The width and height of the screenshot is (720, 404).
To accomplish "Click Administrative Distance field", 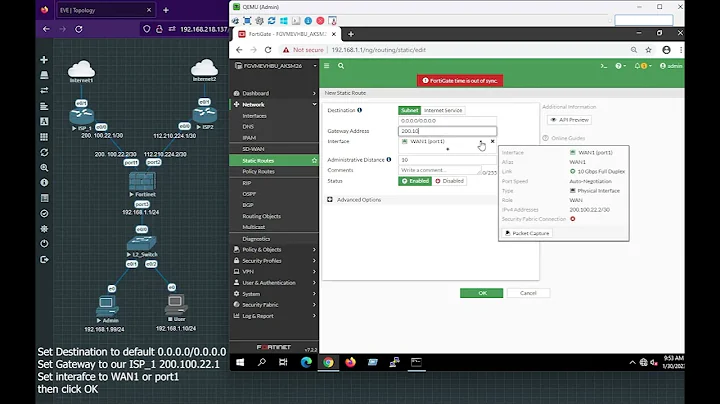I will point(447,160).
